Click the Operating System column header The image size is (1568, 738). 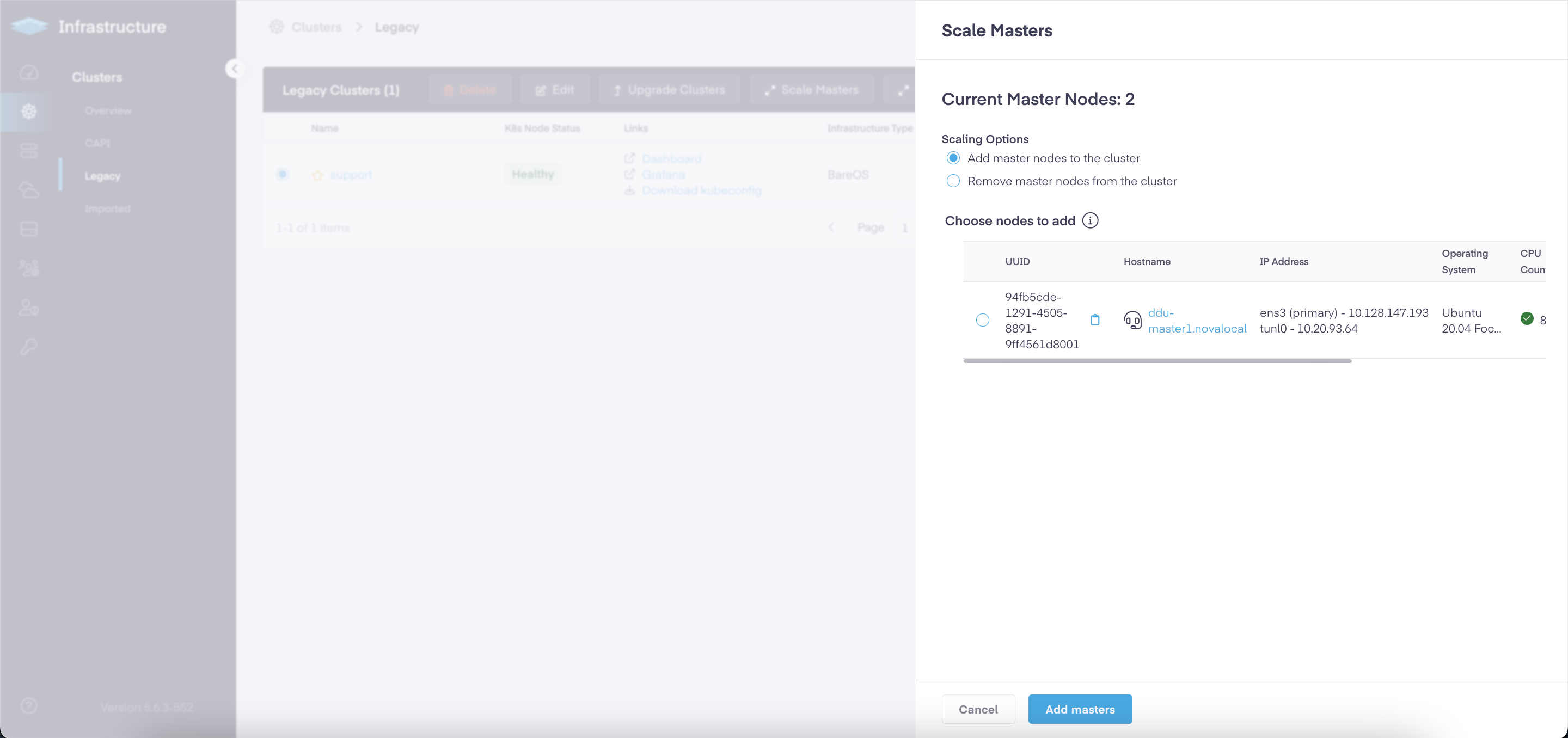point(1465,262)
